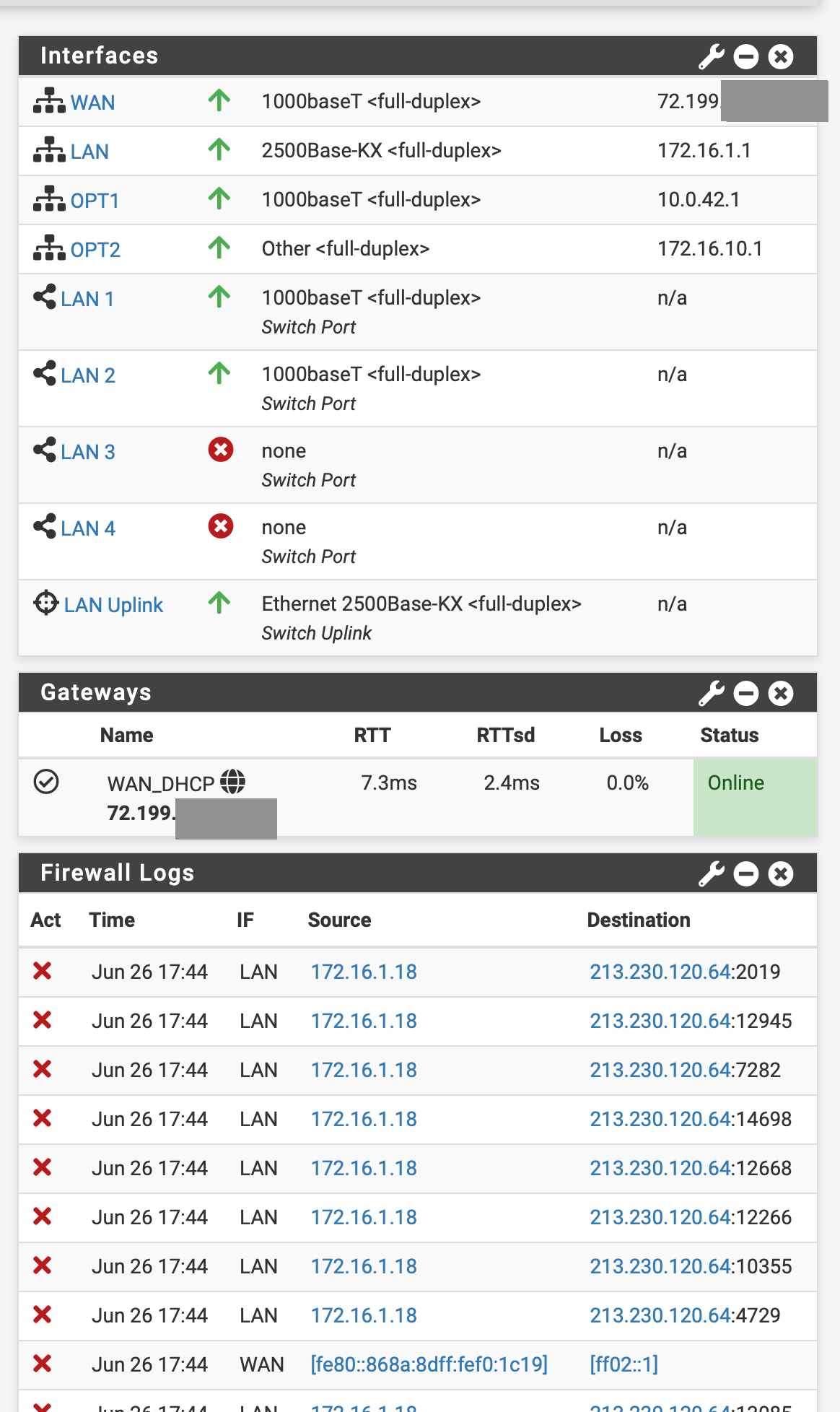This screenshot has width=840, height=1412.
Task: Click the LAN Uplink crosshair icon
Action: tap(46, 603)
